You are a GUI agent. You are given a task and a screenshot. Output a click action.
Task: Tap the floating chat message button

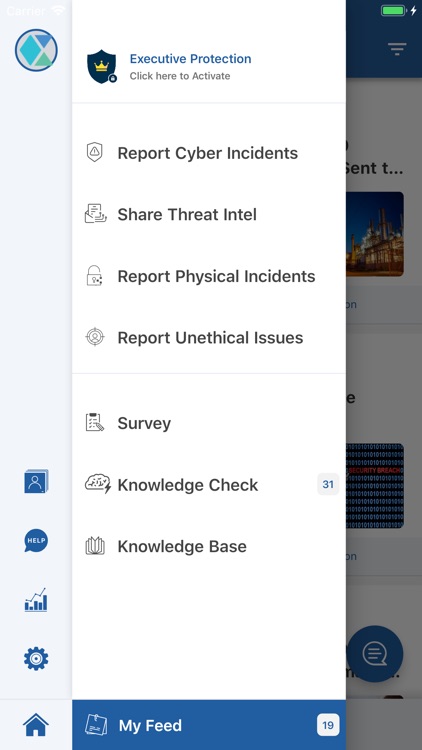coord(375,653)
